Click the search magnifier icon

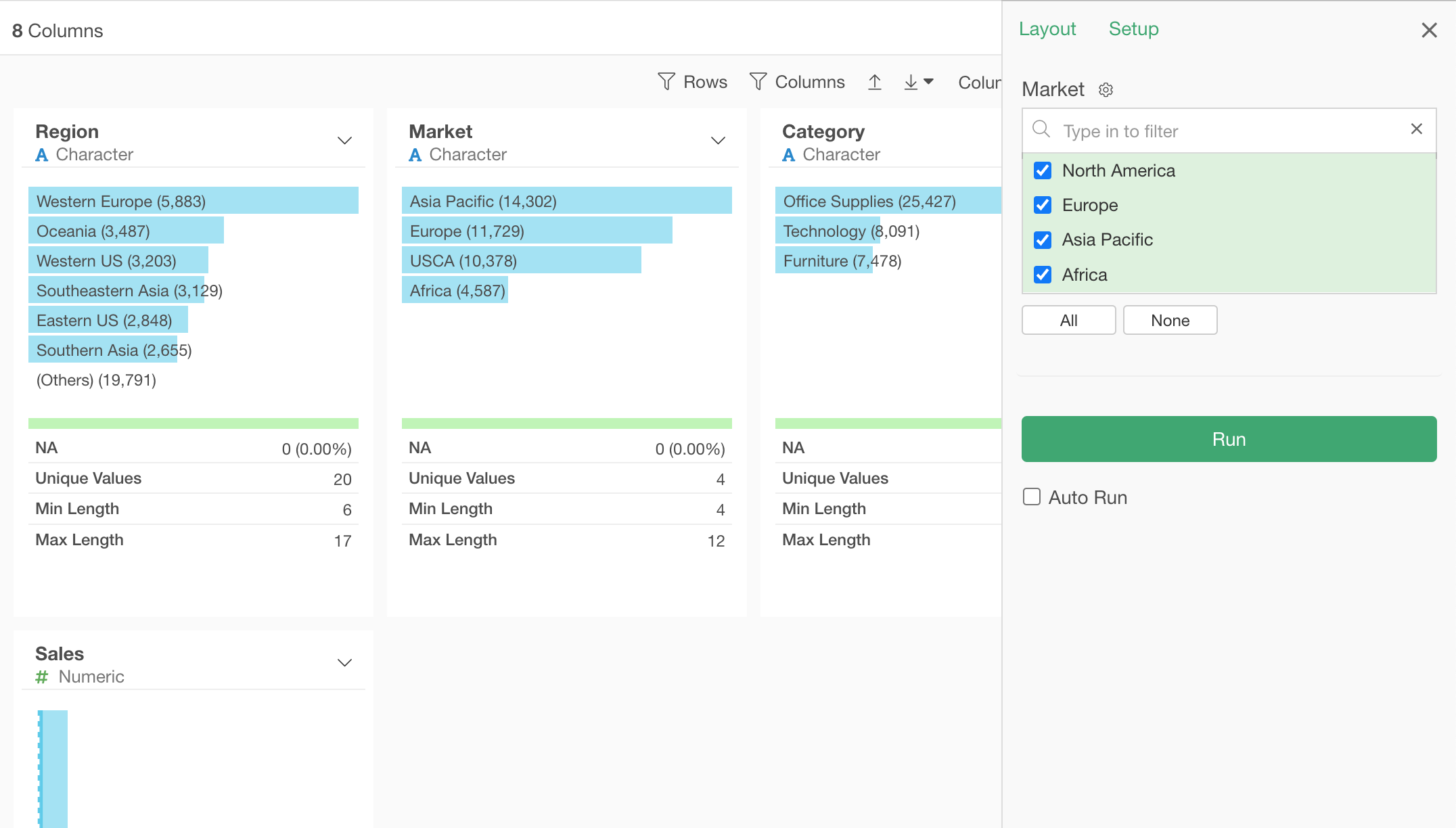pos(1041,129)
